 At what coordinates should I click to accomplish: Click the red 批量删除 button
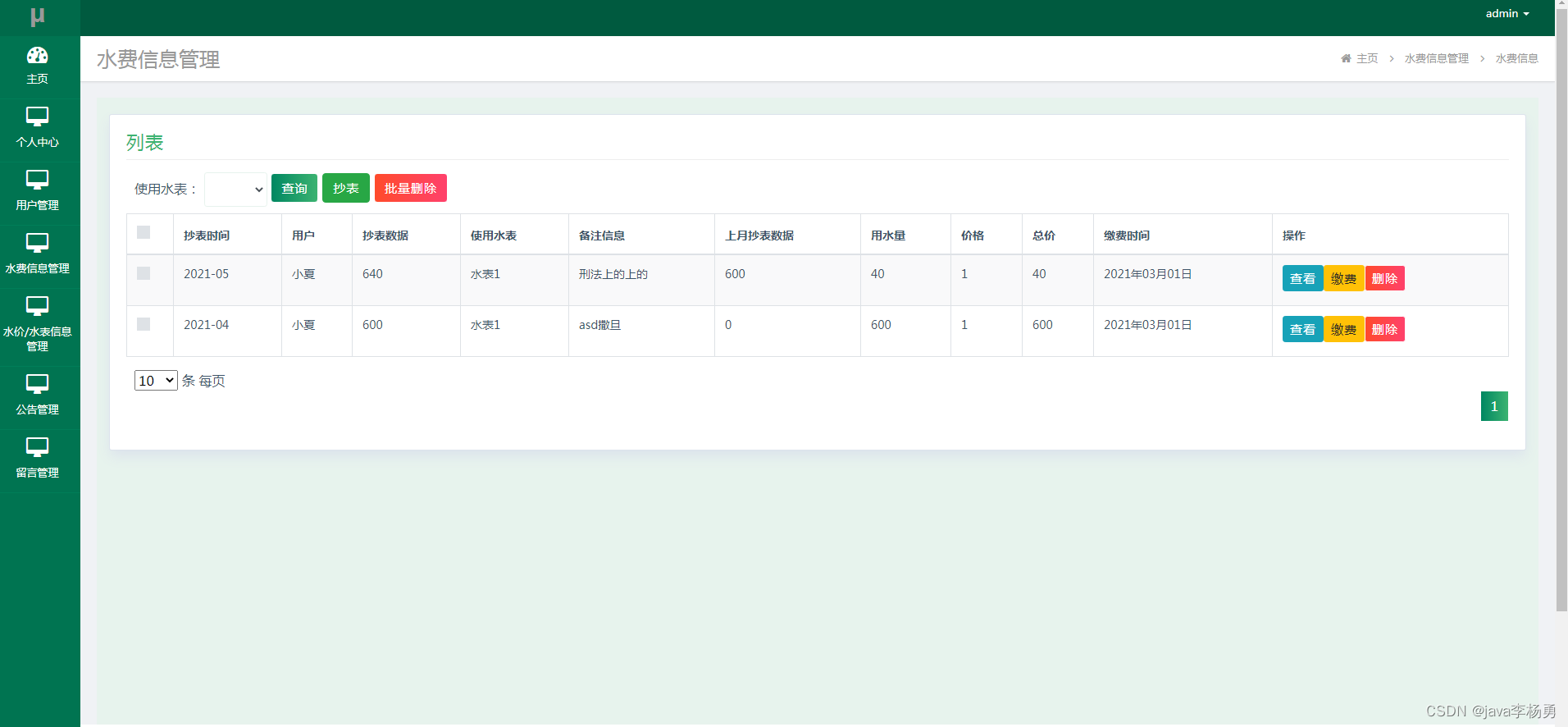click(x=411, y=188)
